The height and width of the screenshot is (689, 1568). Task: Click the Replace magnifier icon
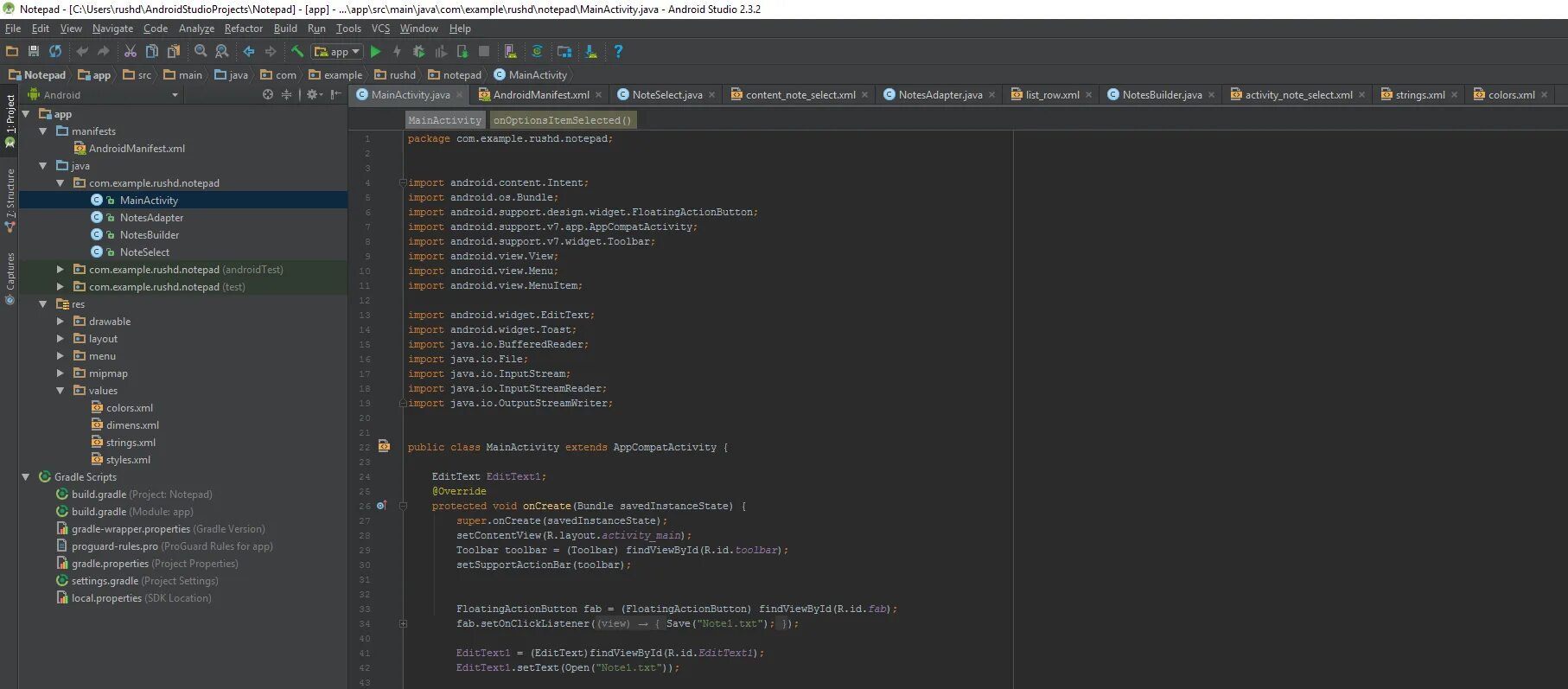222,52
